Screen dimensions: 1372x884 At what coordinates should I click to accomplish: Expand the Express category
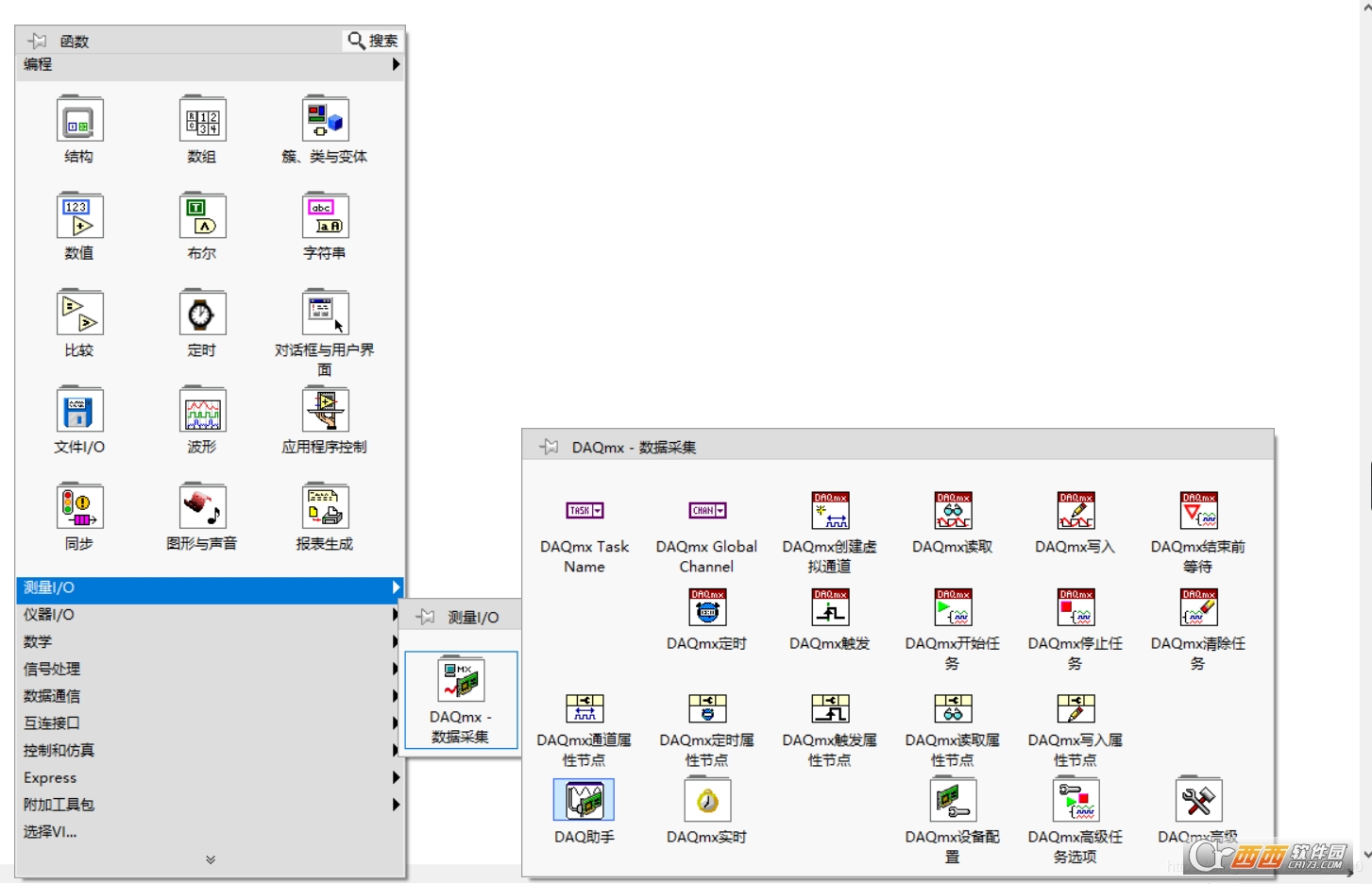(x=210, y=778)
